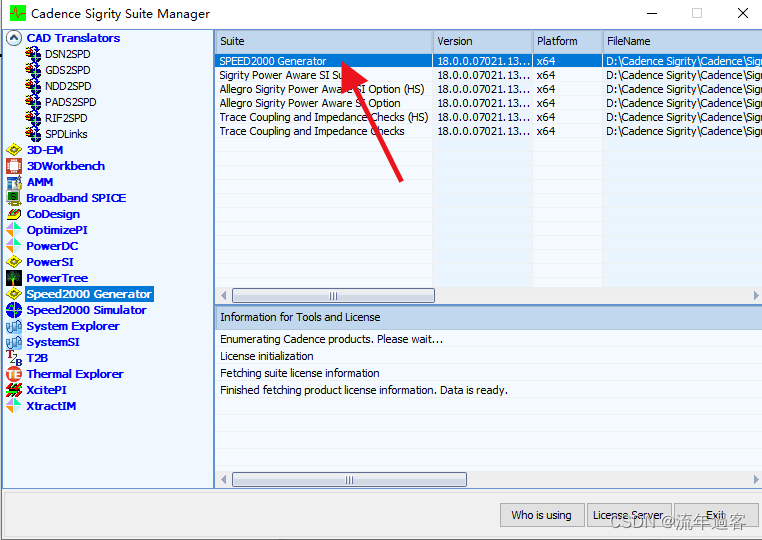
Task: Click the XcitePI icon
Action: pyautogui.click(x=14, y=390)
